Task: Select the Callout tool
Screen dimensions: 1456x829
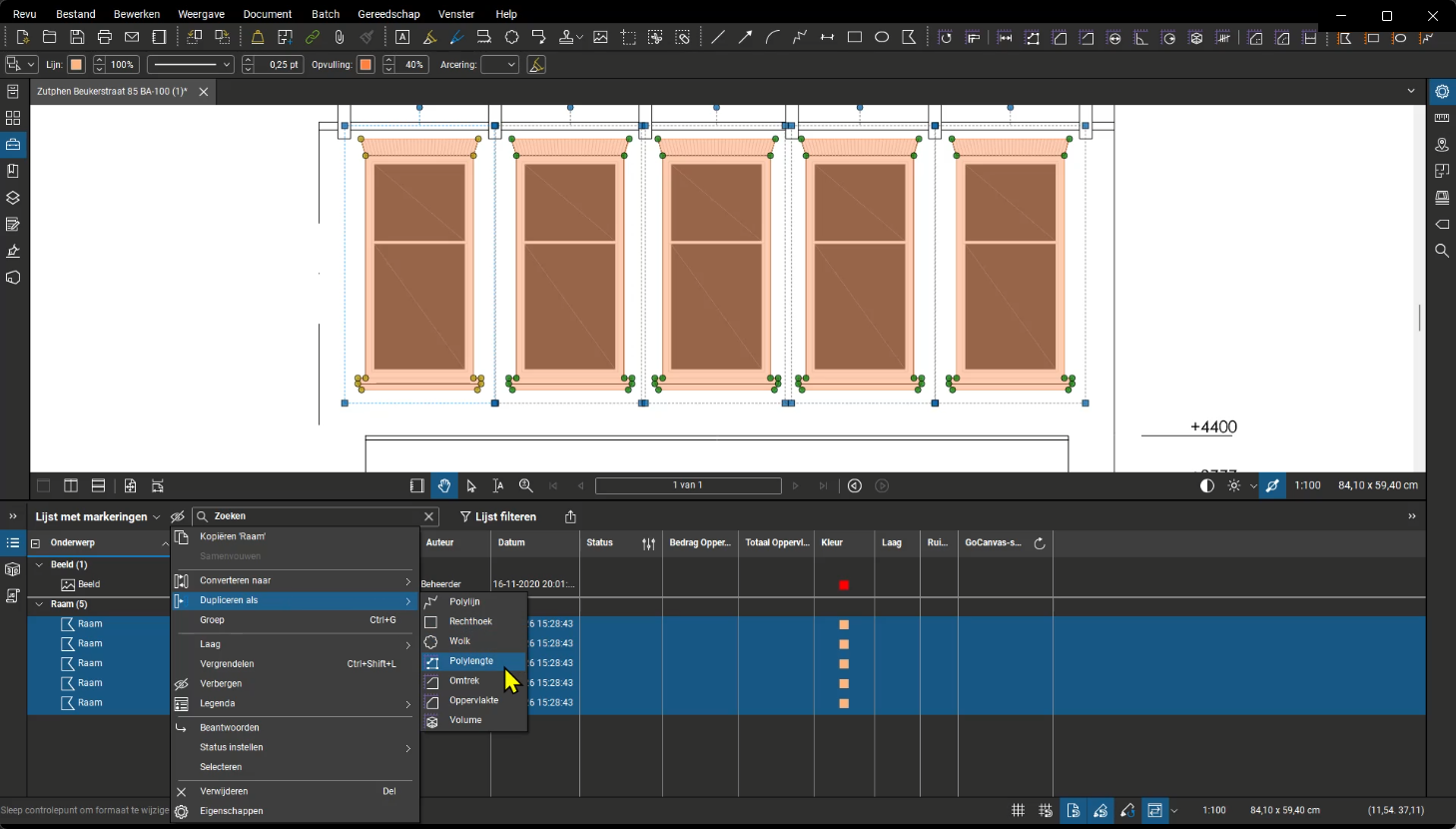Action: click(539, 37)
